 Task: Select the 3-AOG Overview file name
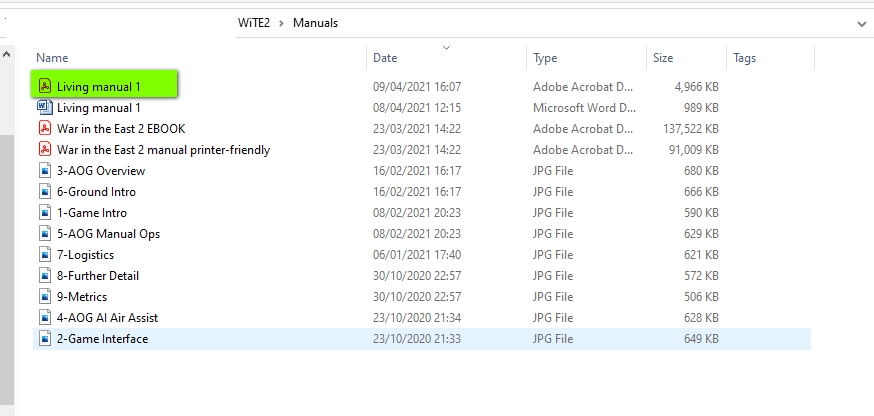(x=101, y=171)
